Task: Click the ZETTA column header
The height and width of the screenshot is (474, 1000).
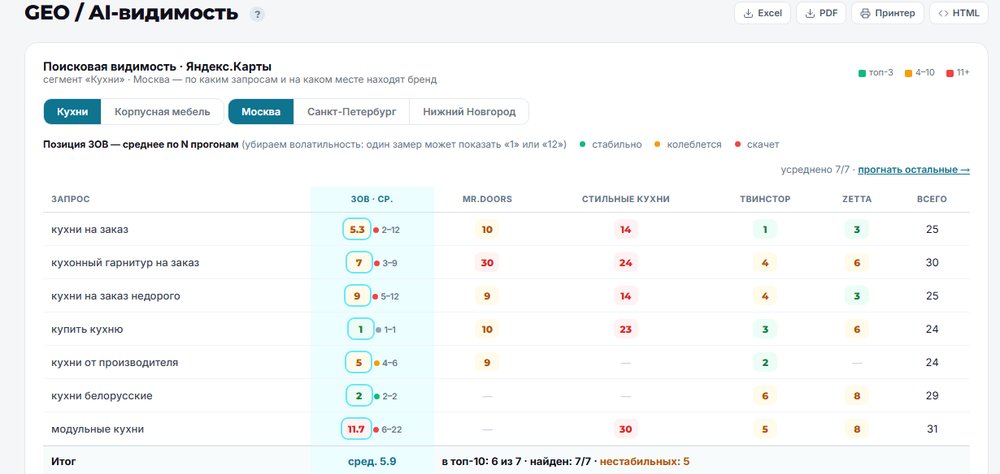Action: (x=857, y=199)
